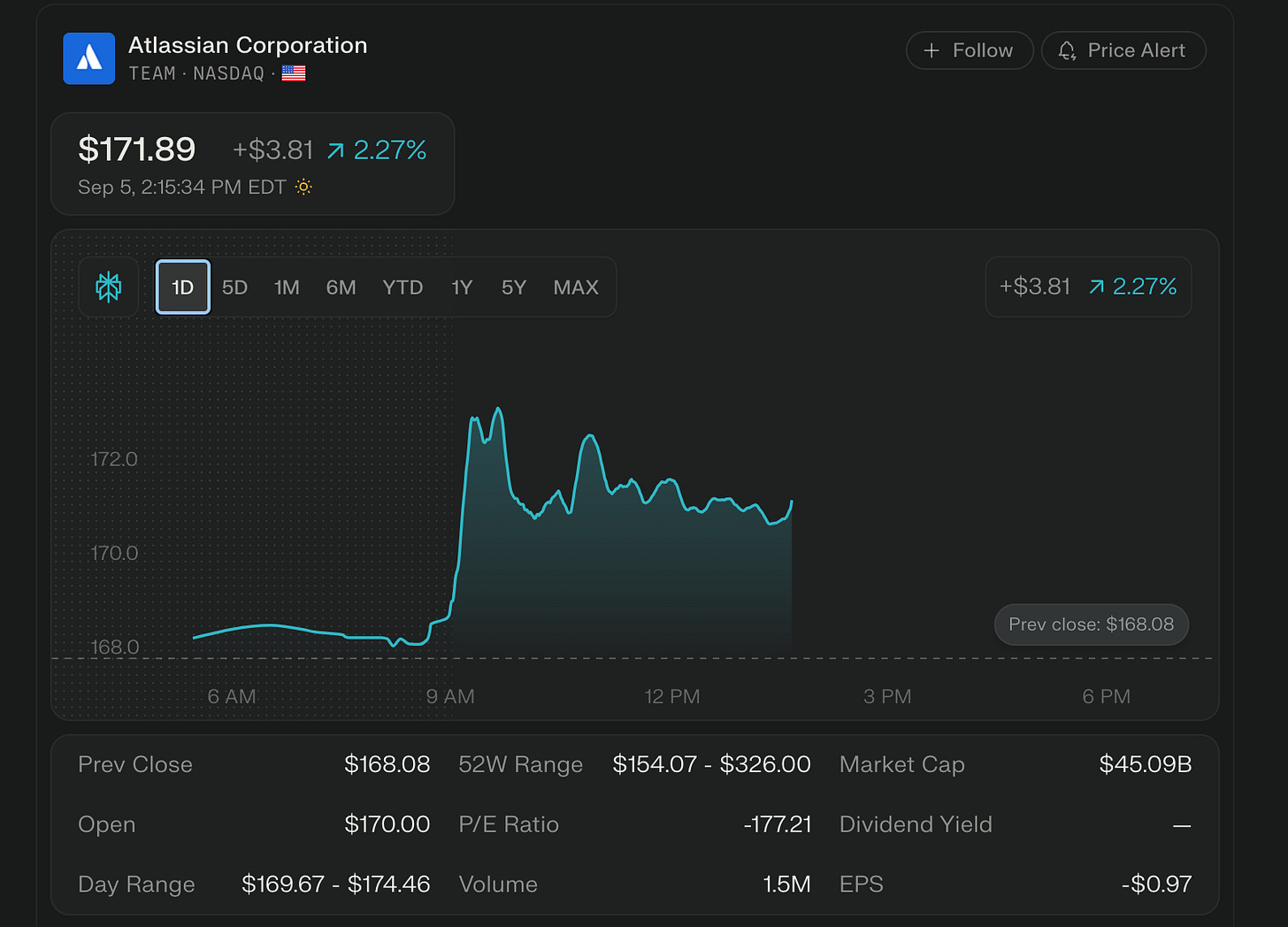The height and width of the screenshot is (927, 1288).
Task: Click the EPS value -$0.97
Action: 1156,885
